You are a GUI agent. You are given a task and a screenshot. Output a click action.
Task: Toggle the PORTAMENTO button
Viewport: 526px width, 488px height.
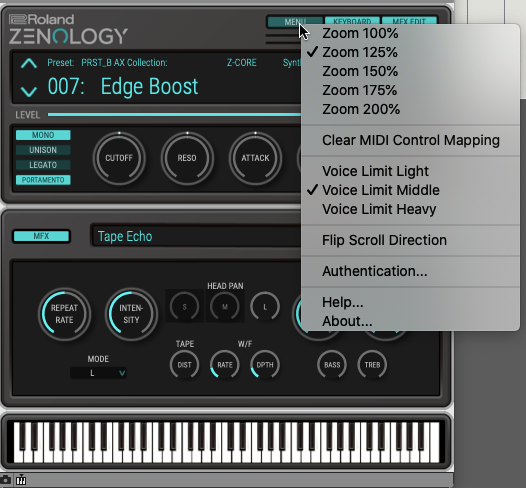coord(43,180)
